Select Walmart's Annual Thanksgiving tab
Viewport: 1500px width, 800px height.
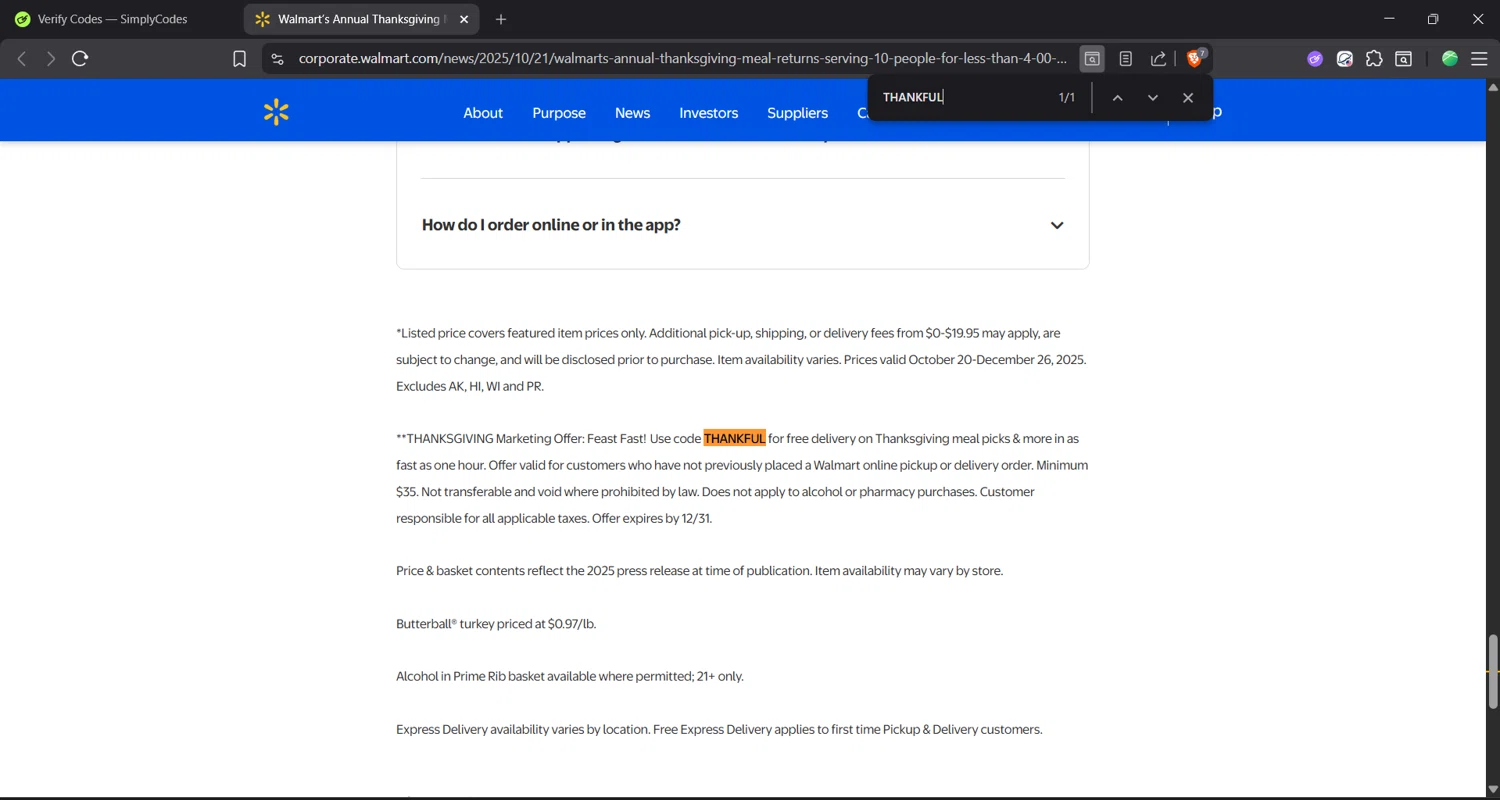(361, 19)
